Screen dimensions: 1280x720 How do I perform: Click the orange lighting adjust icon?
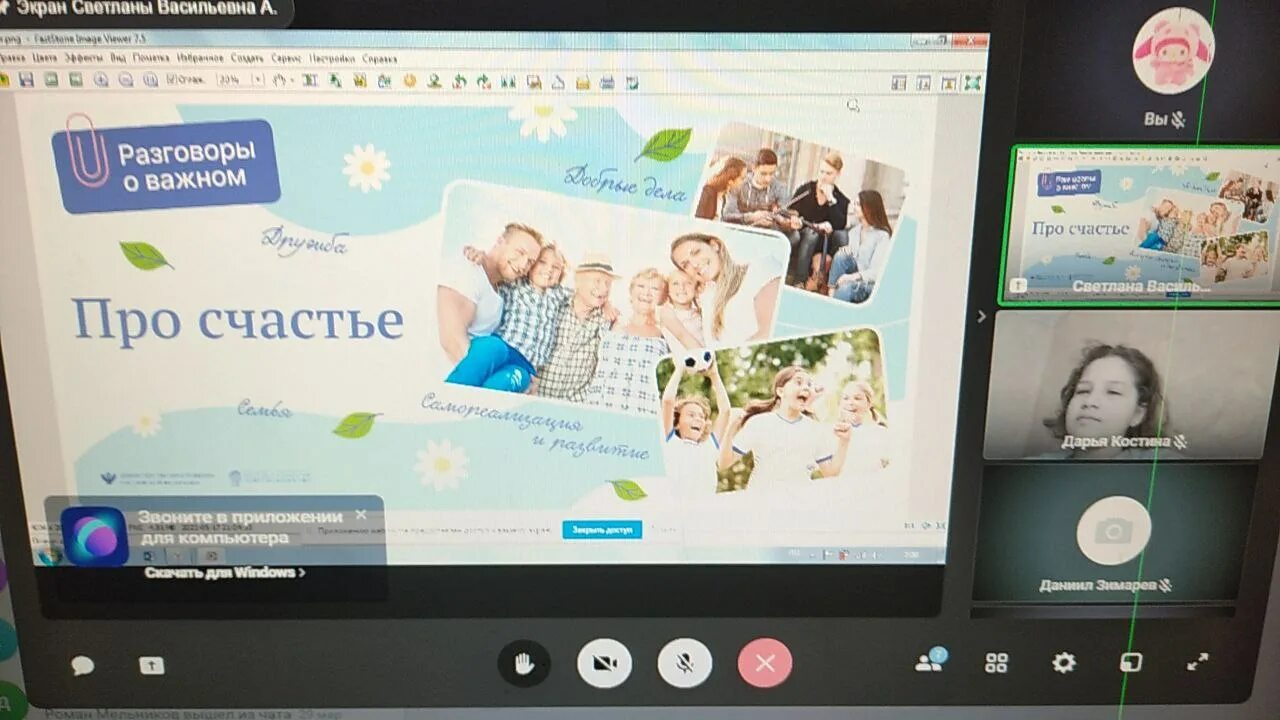coord(410,80)
